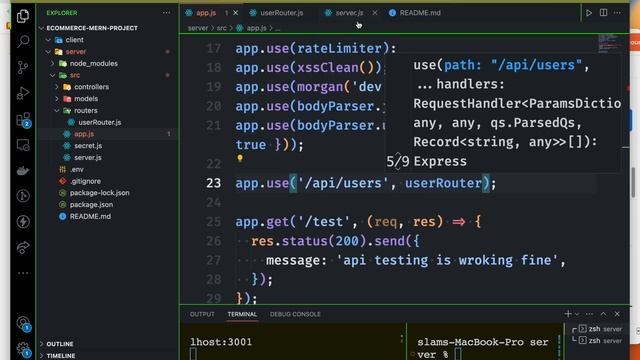Open the Explorer view in activity bar
Screen dimensions: 640x360
[23, 16]
